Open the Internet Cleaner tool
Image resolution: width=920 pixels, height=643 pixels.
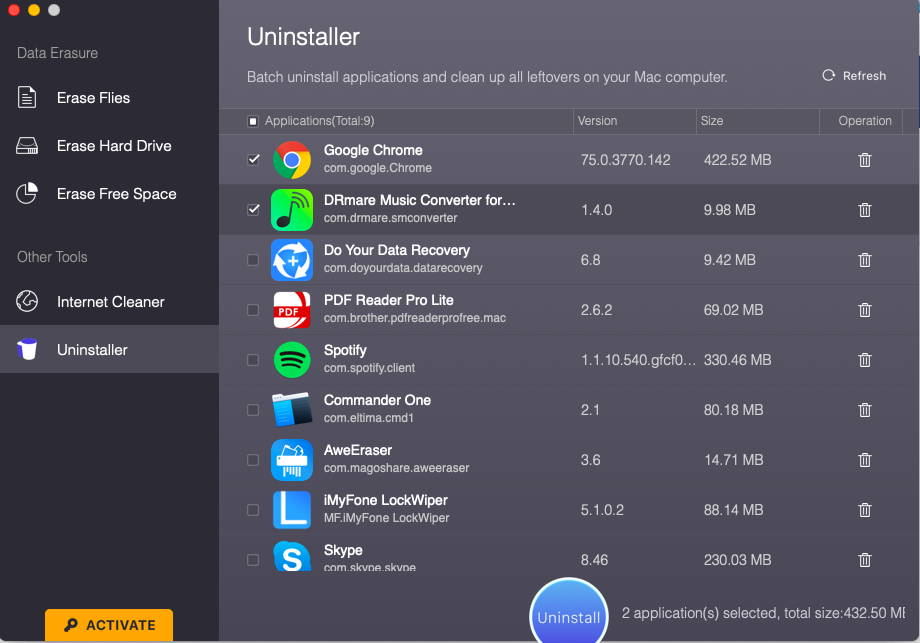coord(109,302)
